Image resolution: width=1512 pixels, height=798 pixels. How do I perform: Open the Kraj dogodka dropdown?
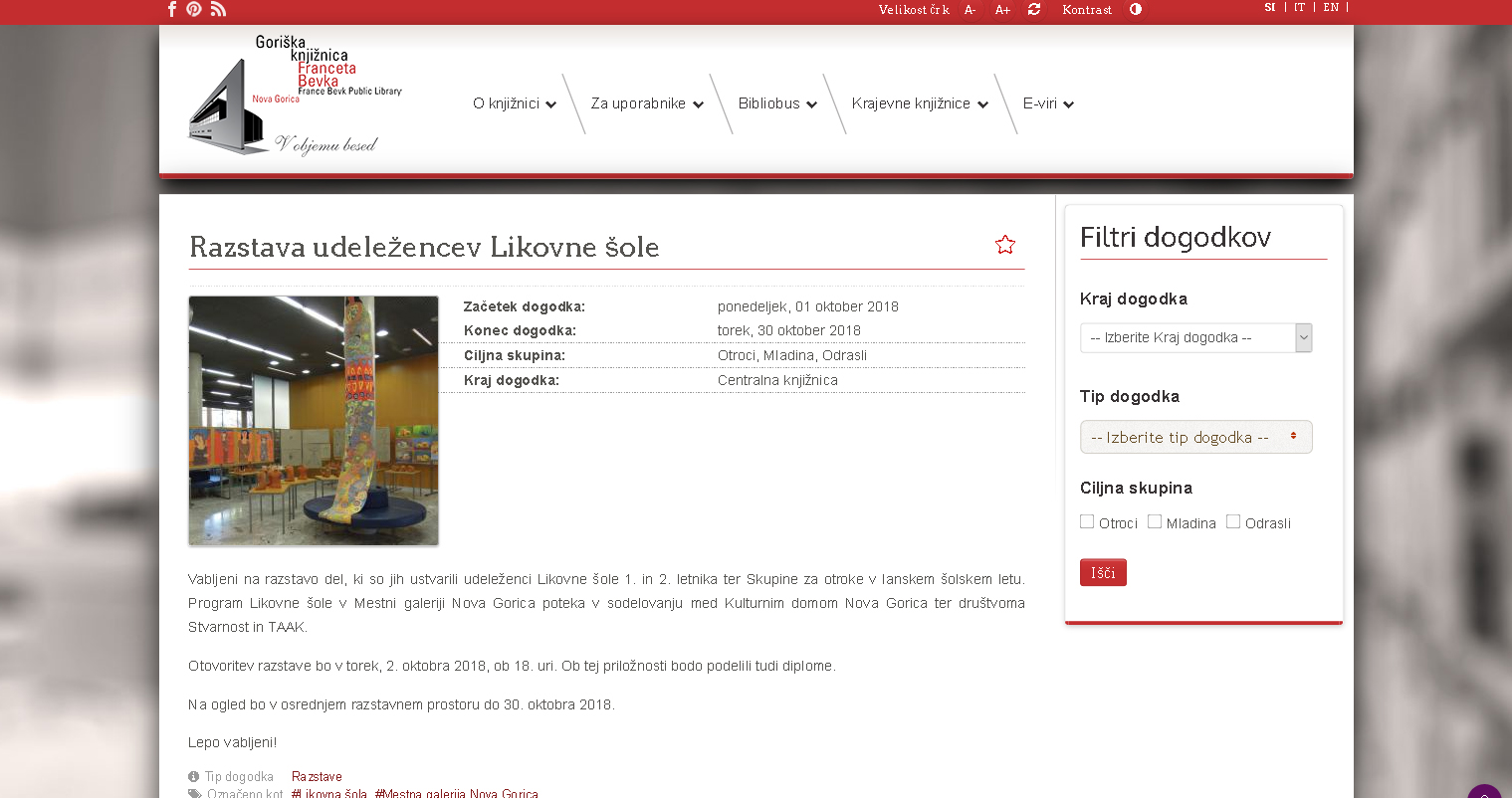[1195, 338]
